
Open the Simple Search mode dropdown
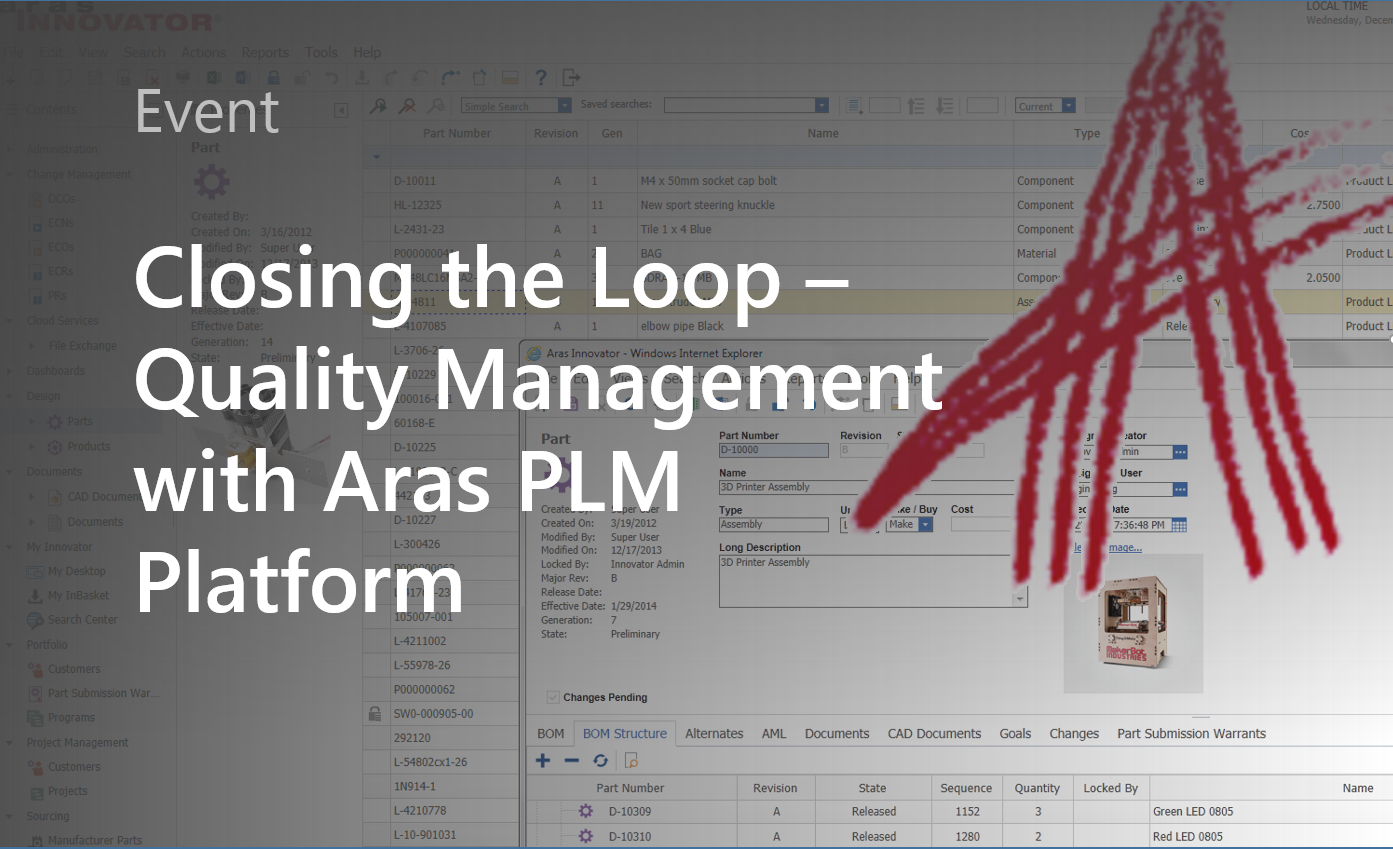[564, 104]
